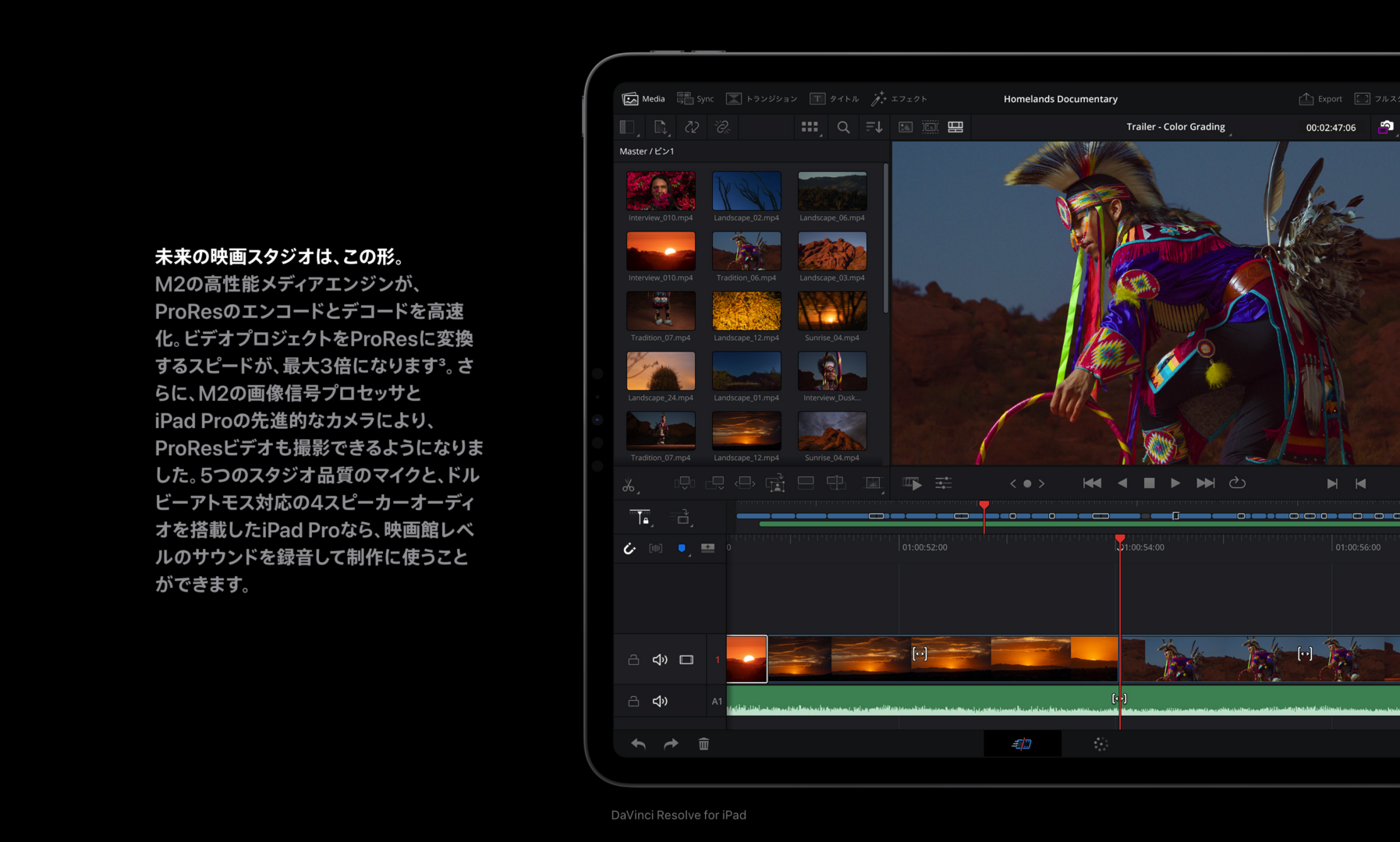Screen dimensions: 1400x842
Task: Click the source overwrite icon
Action: coord(836,483)
